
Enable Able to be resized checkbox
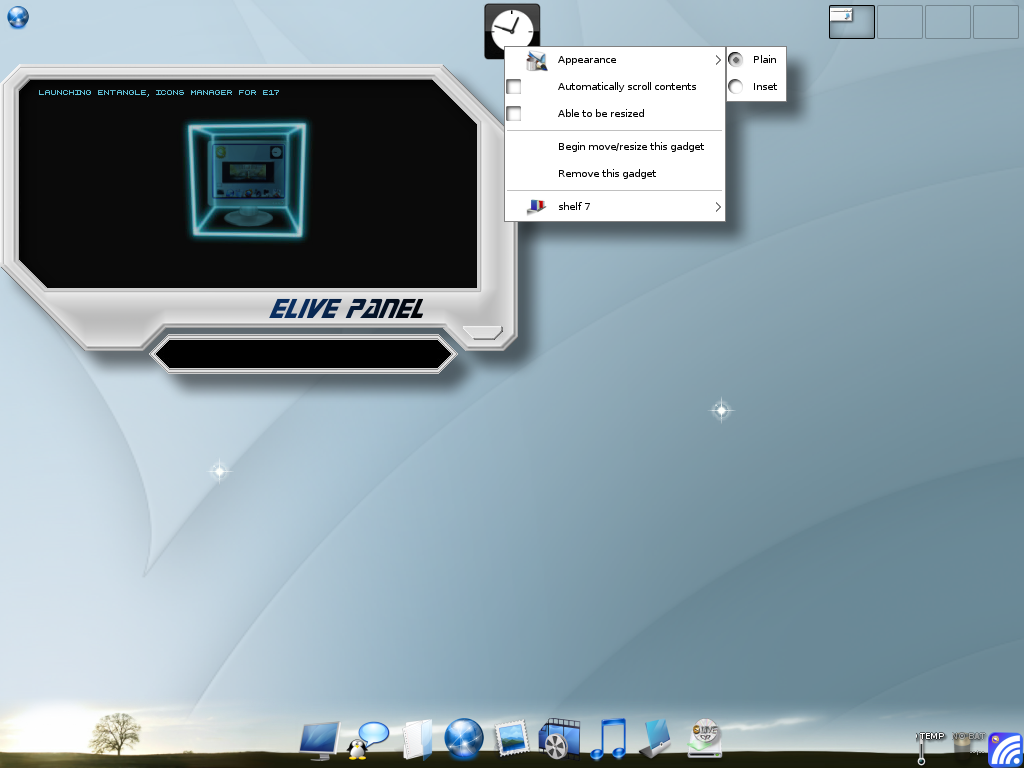tap(515, 114)
